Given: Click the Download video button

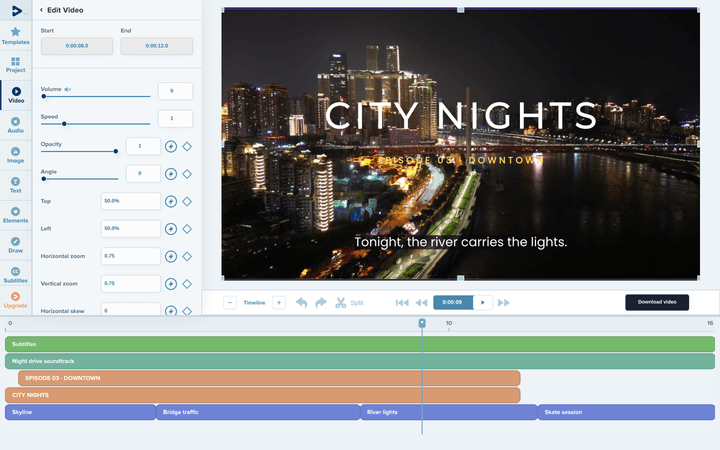Looking at the screenshot, I should click(x=657, y=302).
